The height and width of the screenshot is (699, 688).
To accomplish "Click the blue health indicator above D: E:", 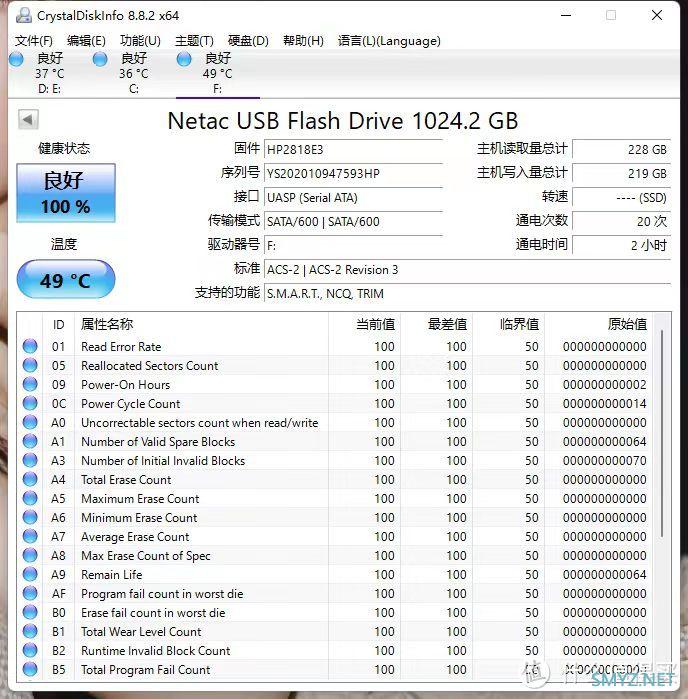I will coord(16,59).
